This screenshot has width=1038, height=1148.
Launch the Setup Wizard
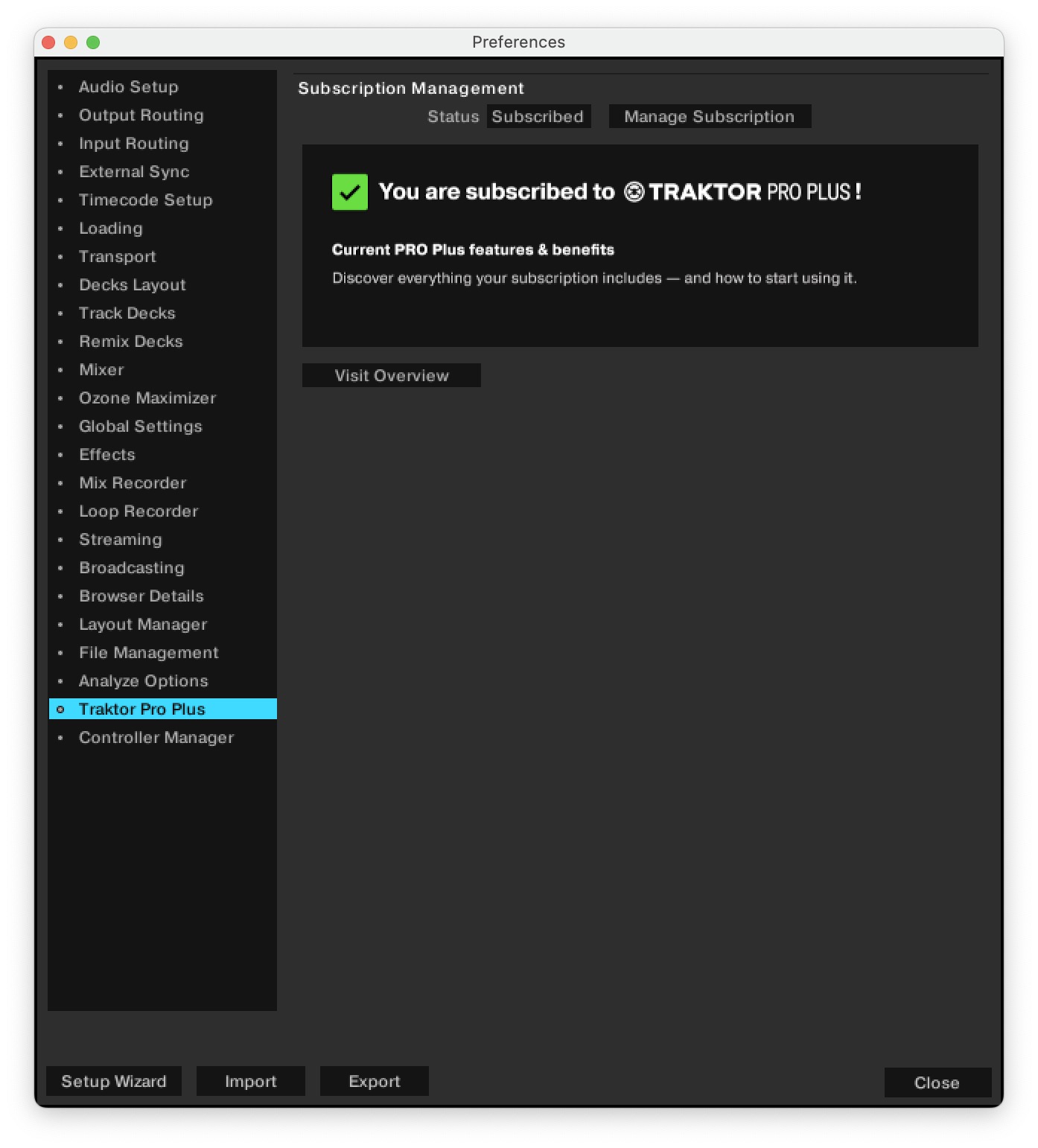coord(114,1081)
